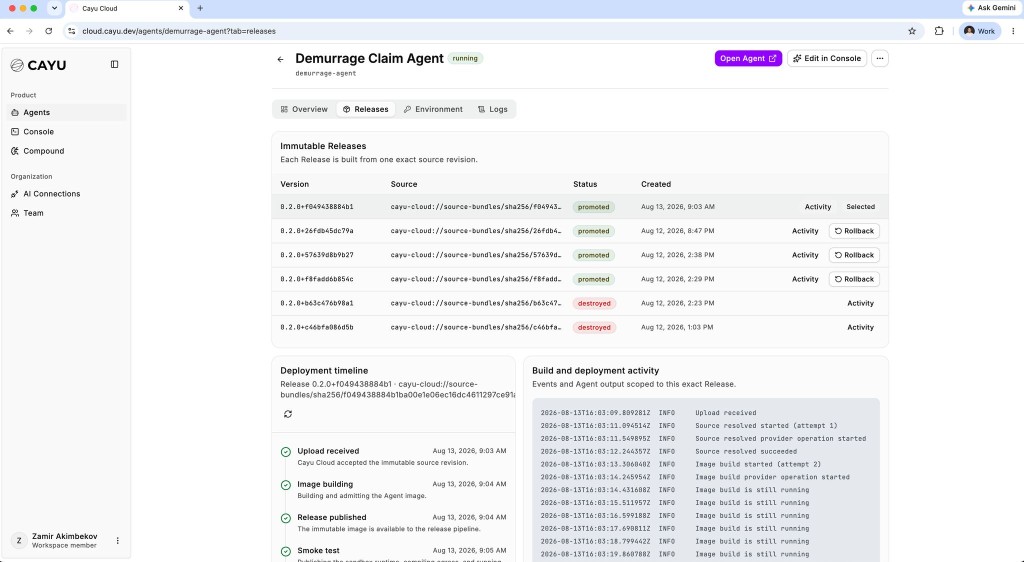Click the Created column header
Screen dimensions: 1024x562
[x=656, y=184]
